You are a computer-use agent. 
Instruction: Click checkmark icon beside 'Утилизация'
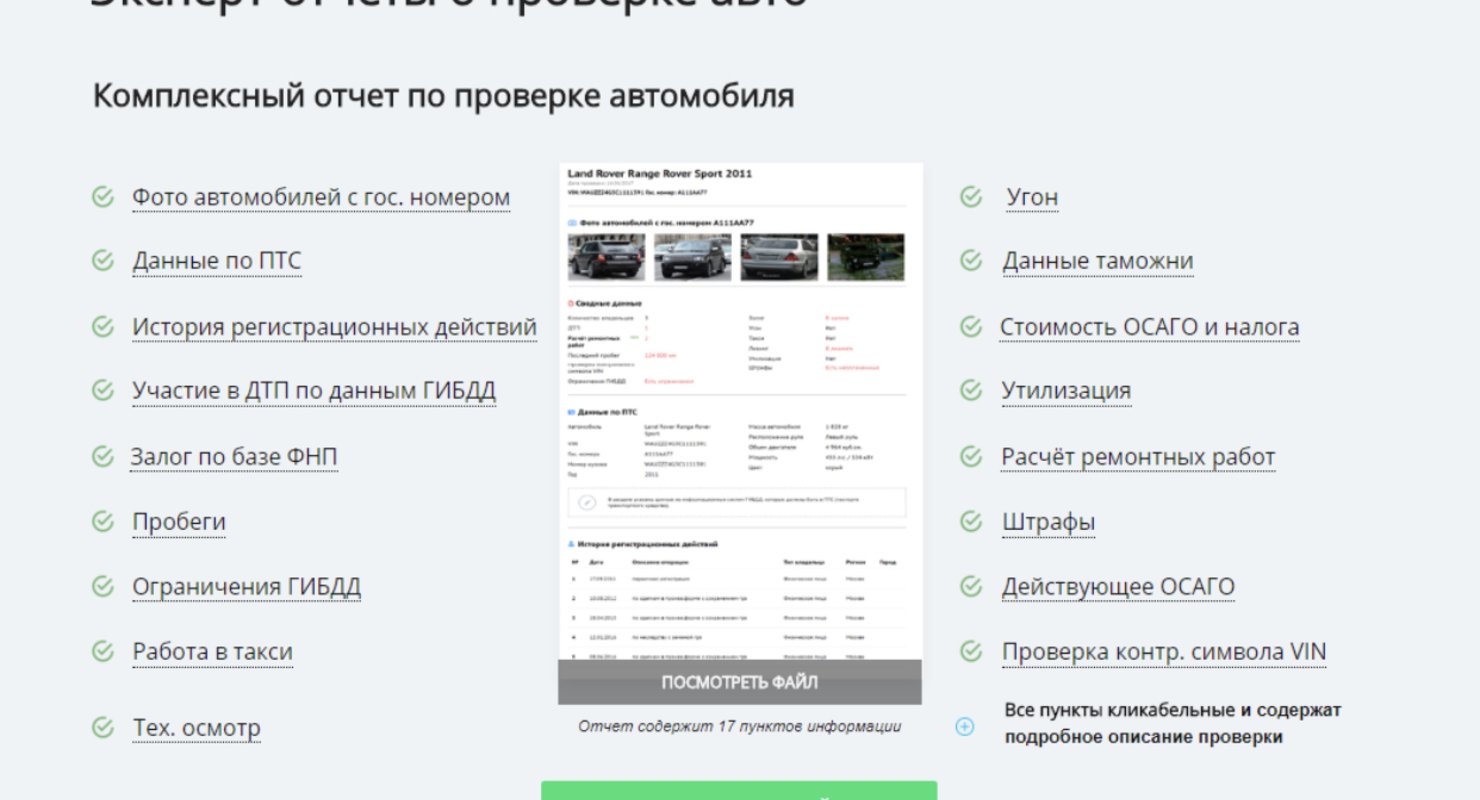coord(971,390)
